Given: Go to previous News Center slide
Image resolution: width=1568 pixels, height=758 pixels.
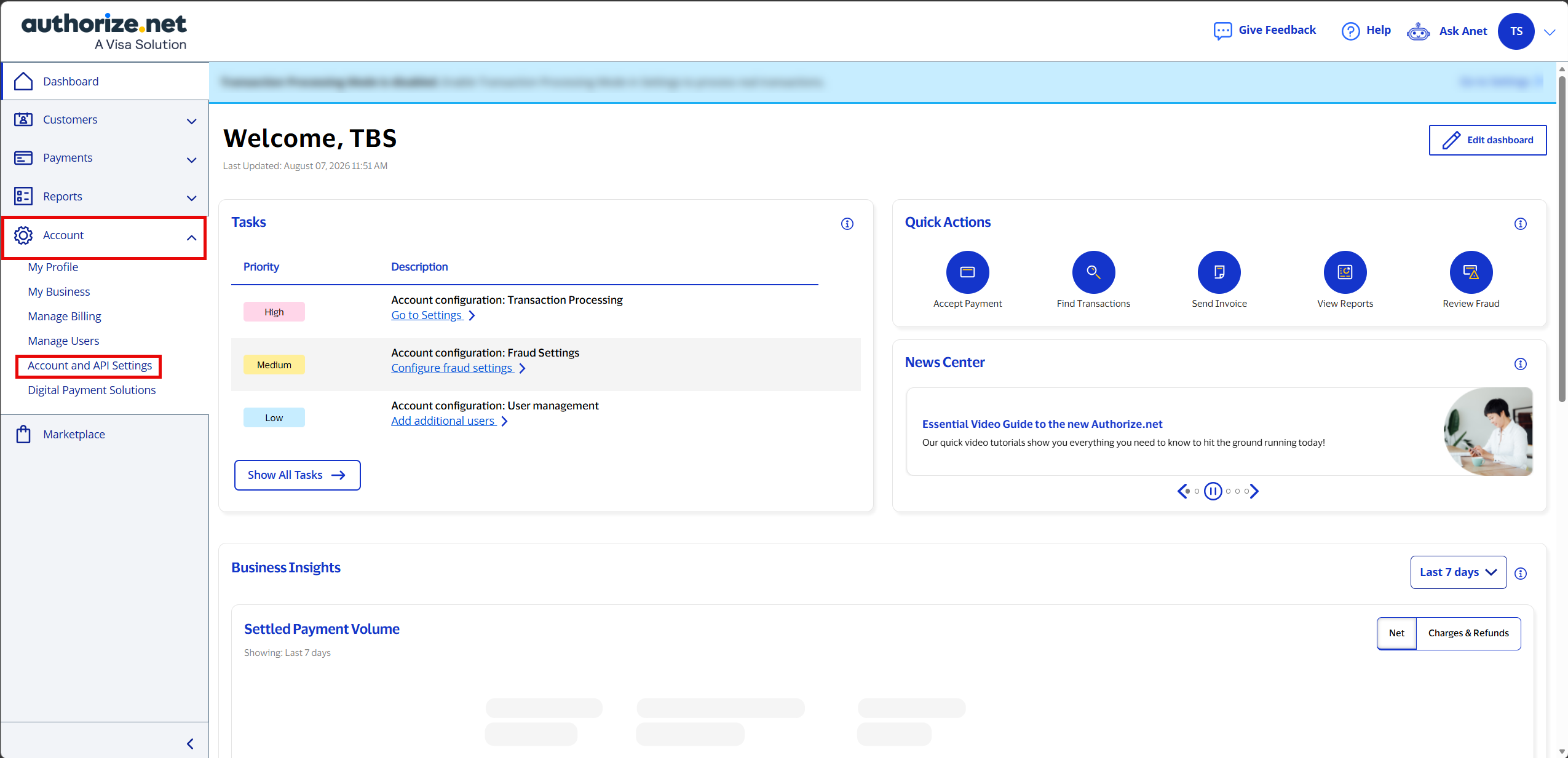Looking at the screenshot, I should tap(1182, 491).
